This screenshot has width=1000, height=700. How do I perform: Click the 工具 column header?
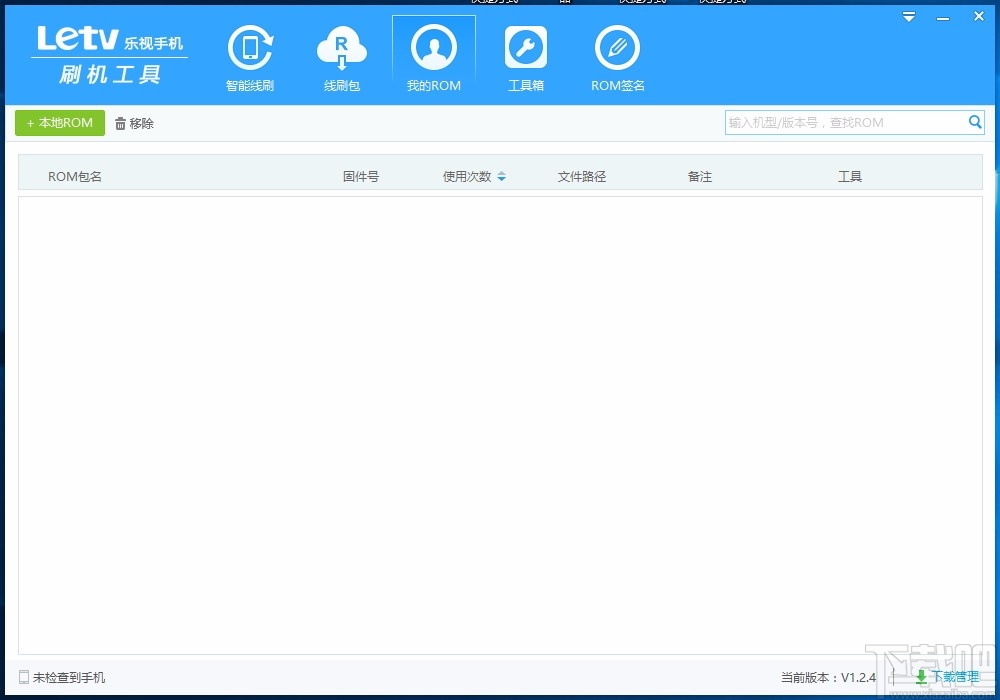(849, 177)
